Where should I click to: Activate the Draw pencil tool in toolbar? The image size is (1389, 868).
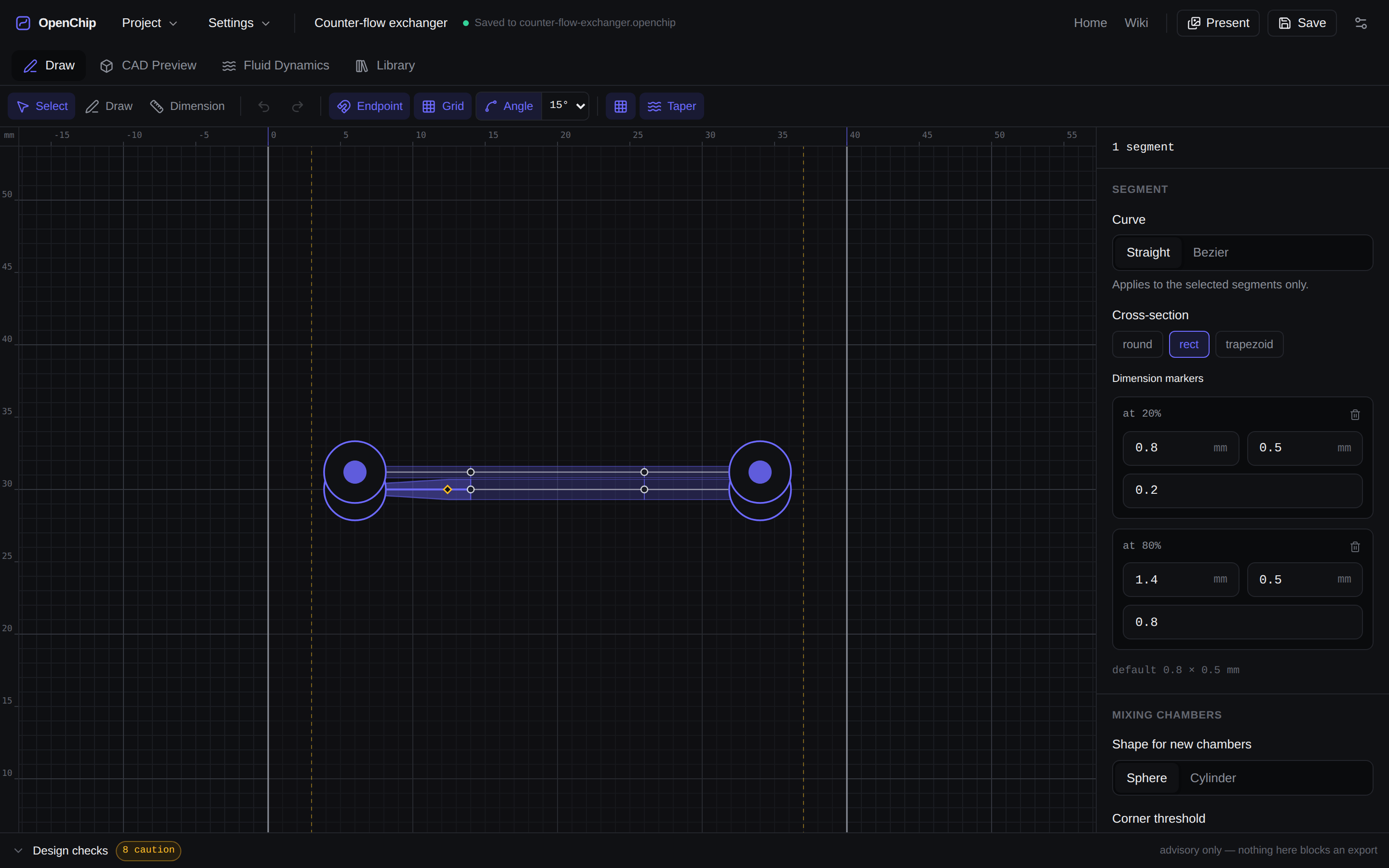109,106
